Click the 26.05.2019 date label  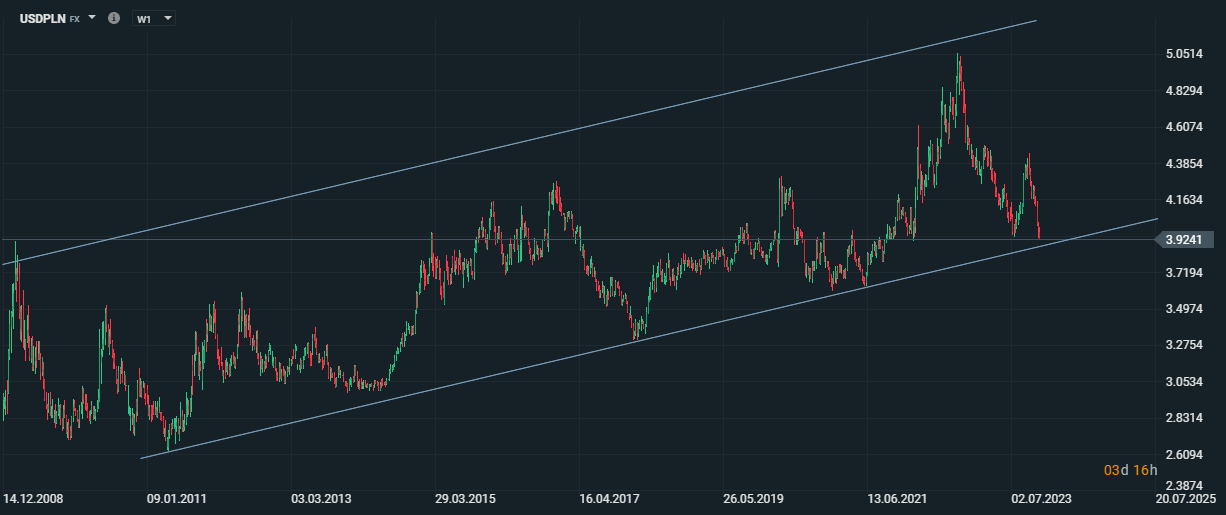754,497
